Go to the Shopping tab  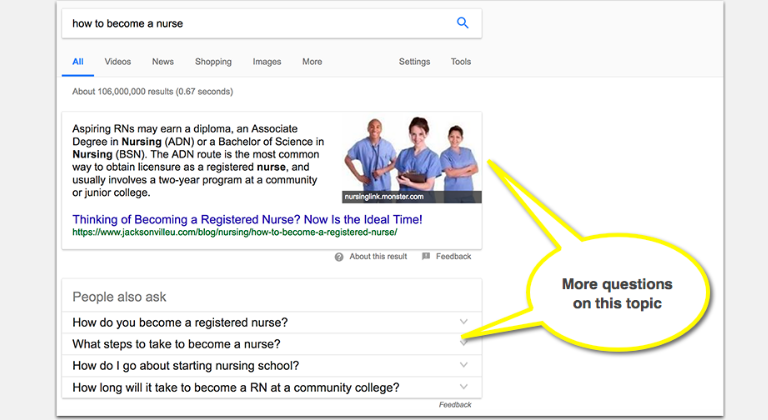[x=213, y=62]
